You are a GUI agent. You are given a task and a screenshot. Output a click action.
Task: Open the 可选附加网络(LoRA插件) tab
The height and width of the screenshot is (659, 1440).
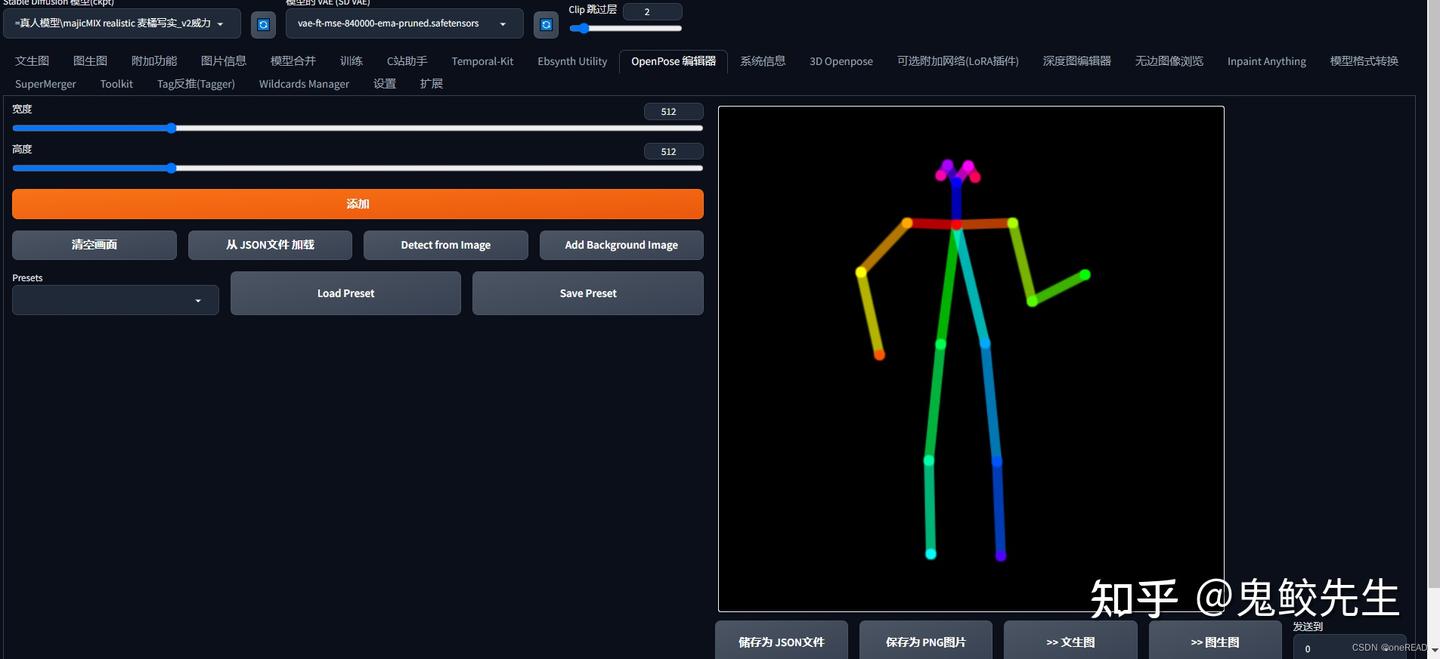point(958,61)
